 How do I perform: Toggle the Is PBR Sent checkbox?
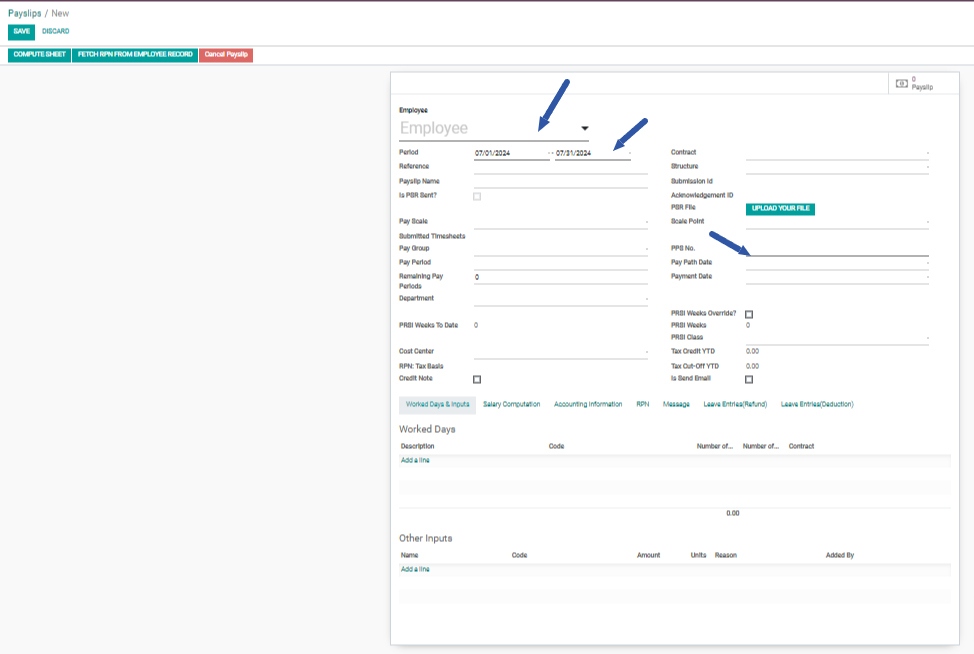point(477,196)
